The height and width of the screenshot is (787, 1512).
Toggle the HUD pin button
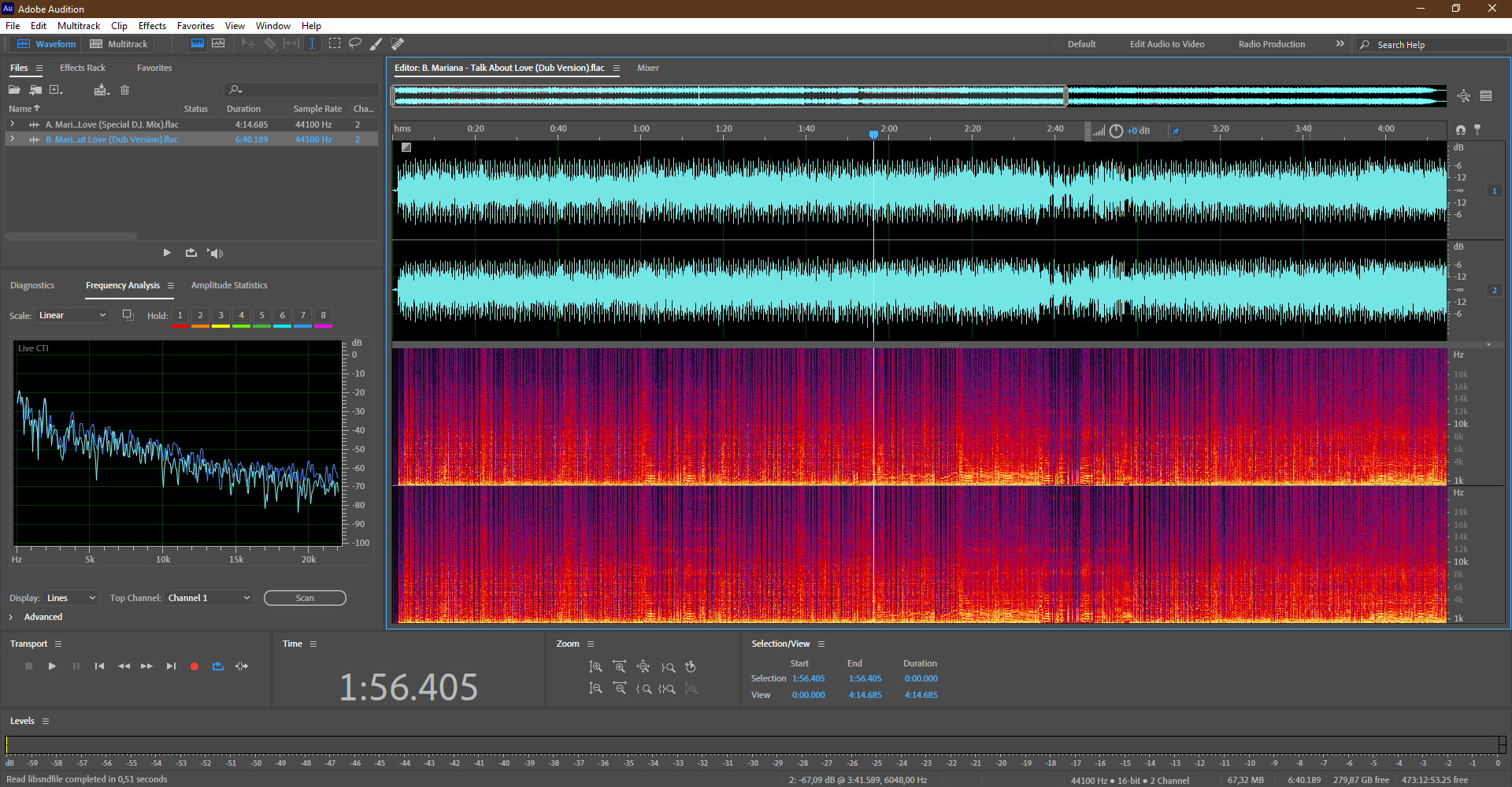(x=1176, y=131)
